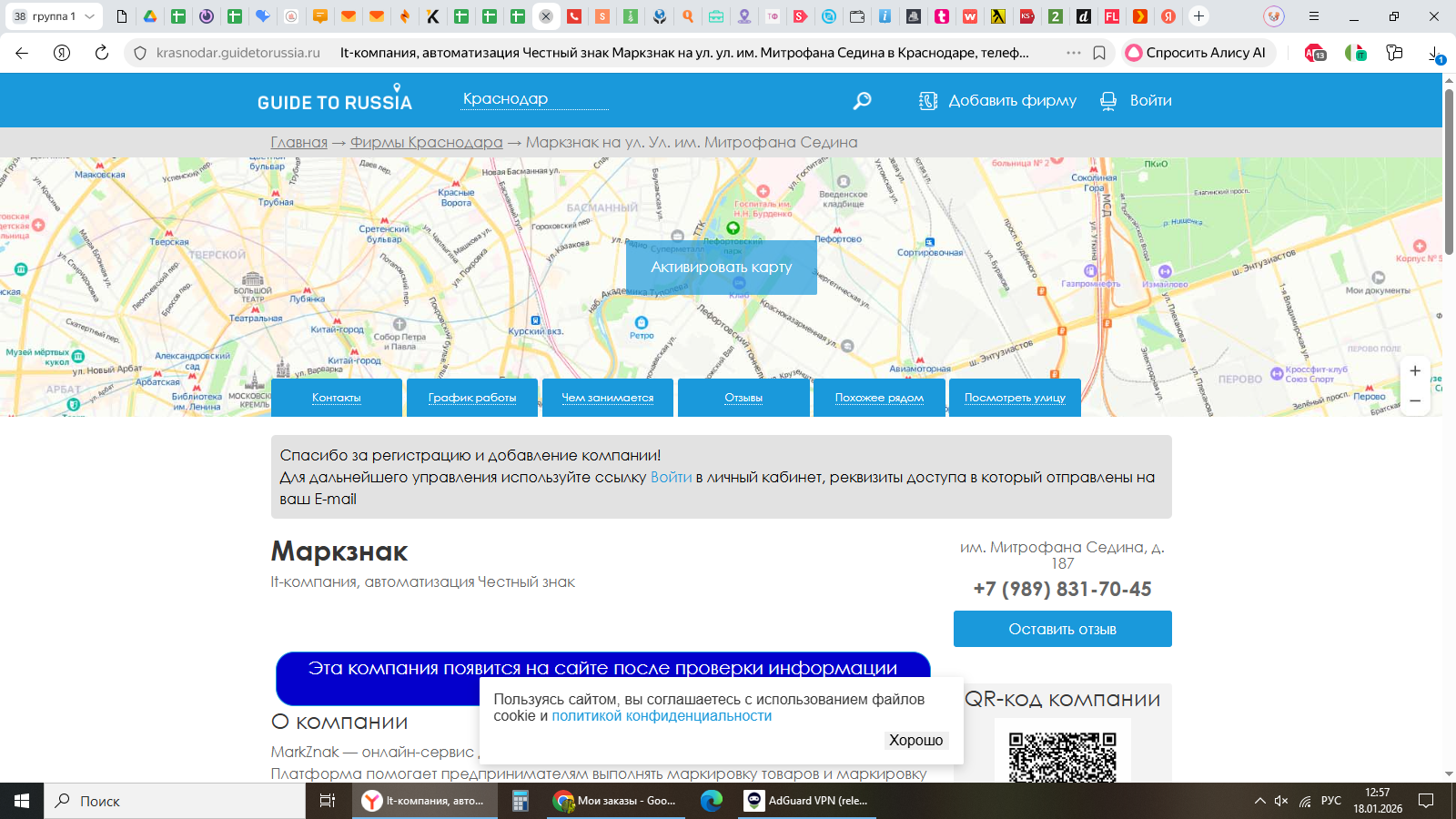Open site protection shield info
This screenshot has width=1456, height=819.
140,53
